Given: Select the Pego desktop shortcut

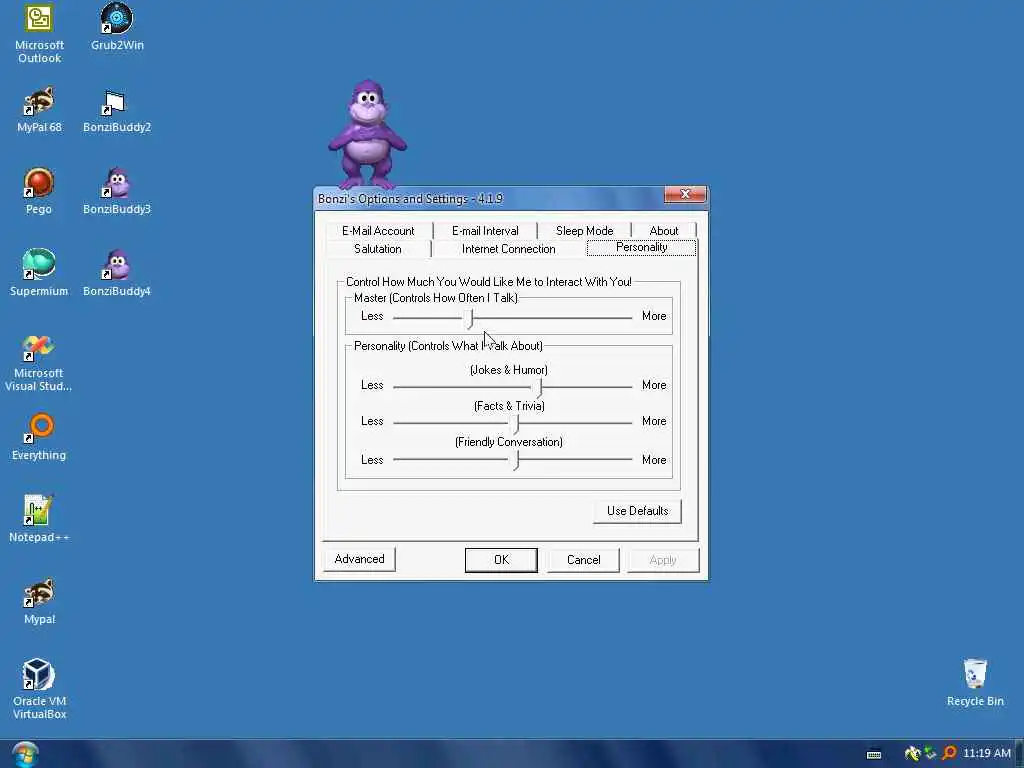Looking at the screenshot, I should 39,191.
